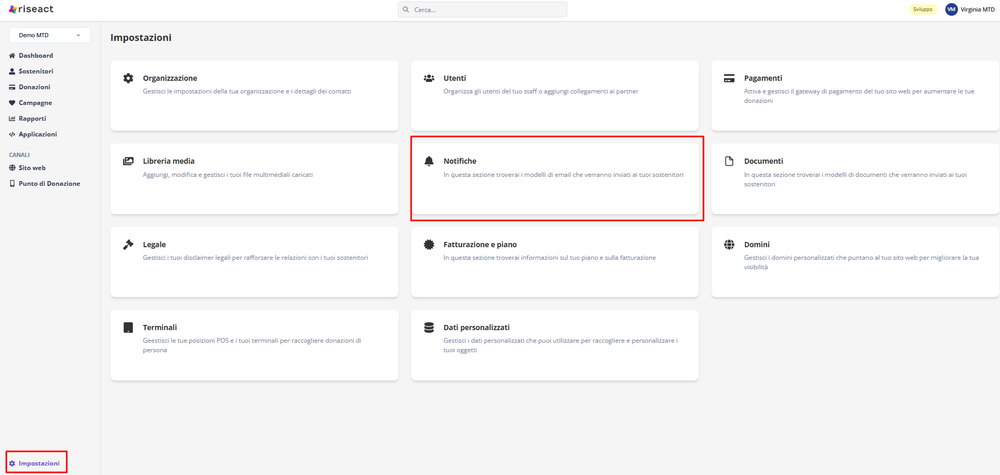Open the Demo MTD organization dropdown

49,35
